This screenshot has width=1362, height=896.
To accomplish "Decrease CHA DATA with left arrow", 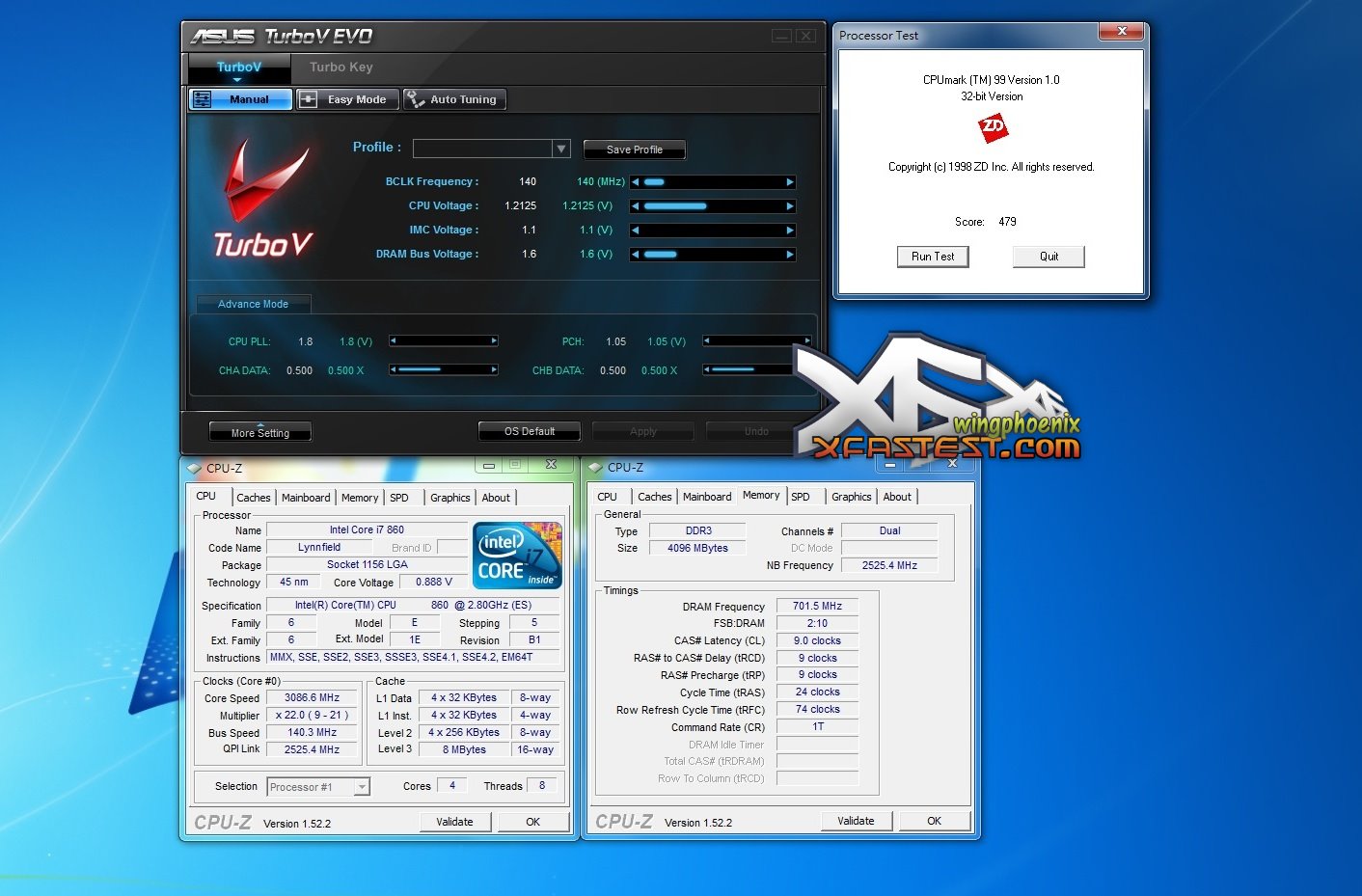I will [x=394, y=369].
